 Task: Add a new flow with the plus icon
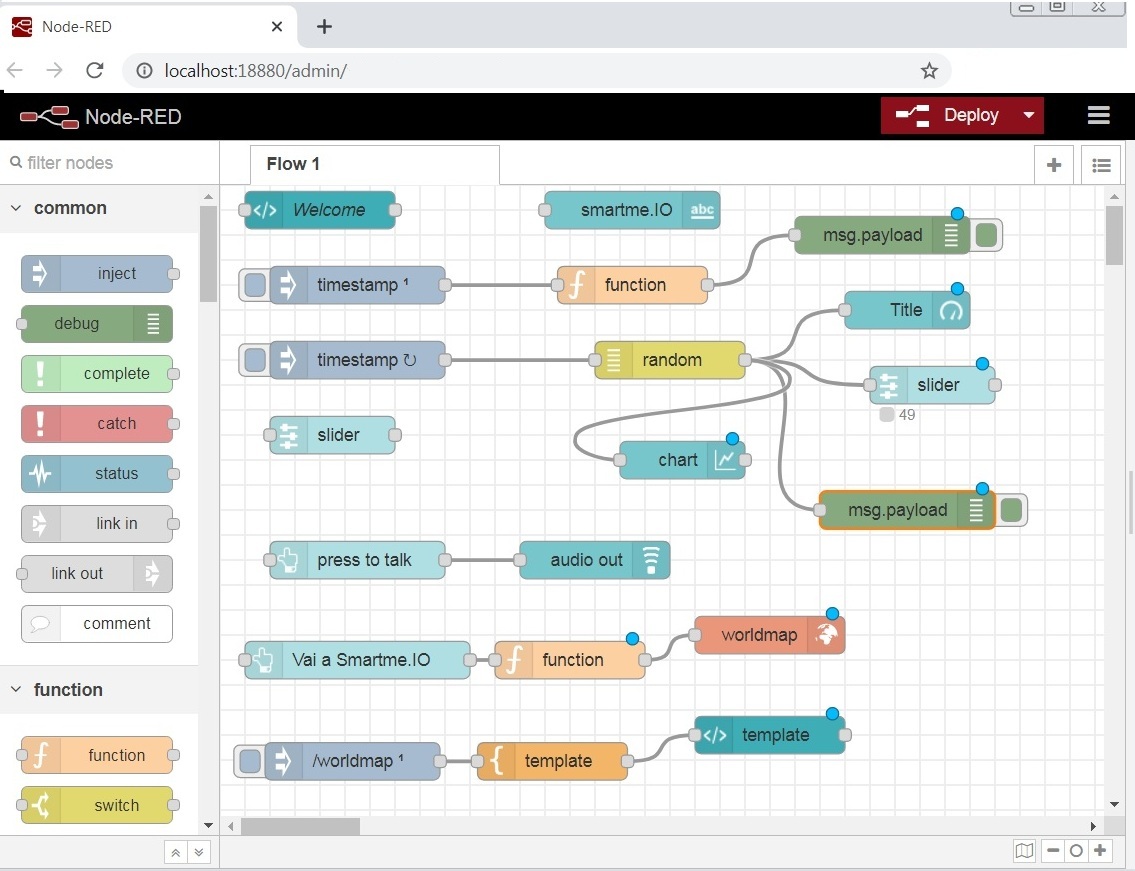click(1053, 164)
